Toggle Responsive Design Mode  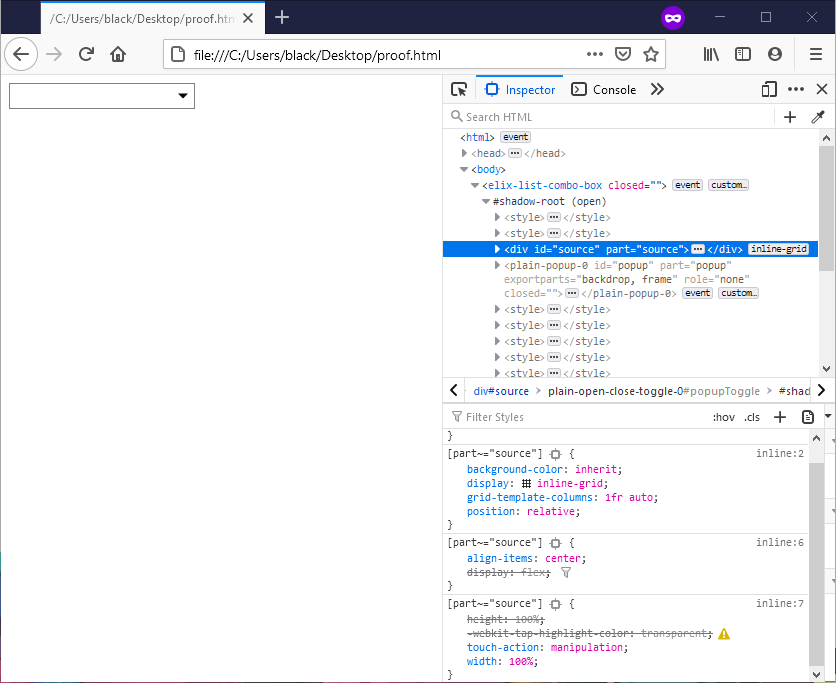click(x=769, y=89)
